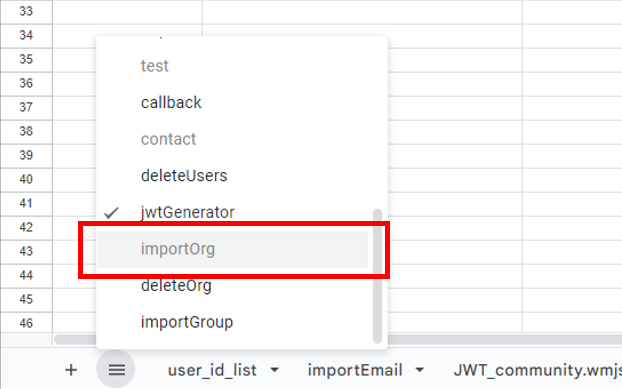Open the all sheets list icon
Viewport: 622px width, 389px height.
(x=116, y=370)
